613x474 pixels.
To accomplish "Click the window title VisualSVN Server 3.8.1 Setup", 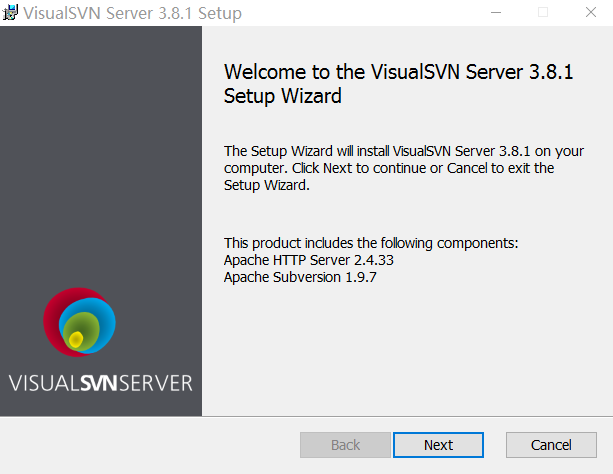I will pyautogui.click(x=132, y=13).
